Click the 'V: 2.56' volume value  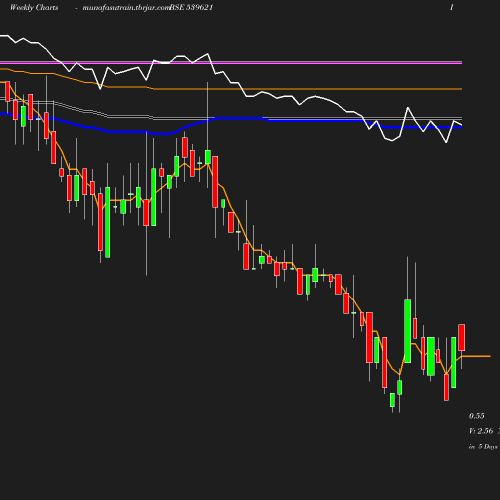click(x=481, y=431)
